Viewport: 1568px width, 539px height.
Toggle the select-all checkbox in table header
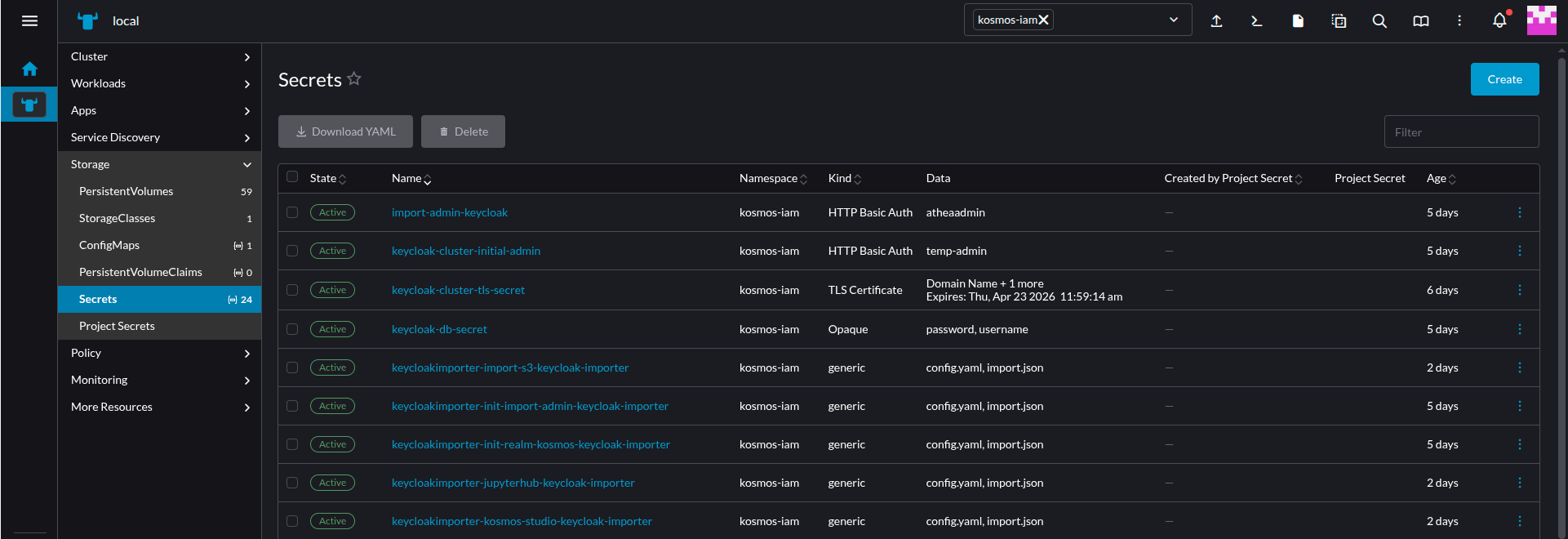tap(292, 177)
